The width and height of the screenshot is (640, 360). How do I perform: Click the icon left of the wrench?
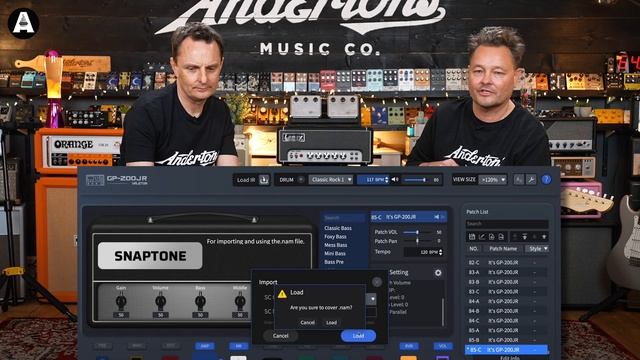519,180
